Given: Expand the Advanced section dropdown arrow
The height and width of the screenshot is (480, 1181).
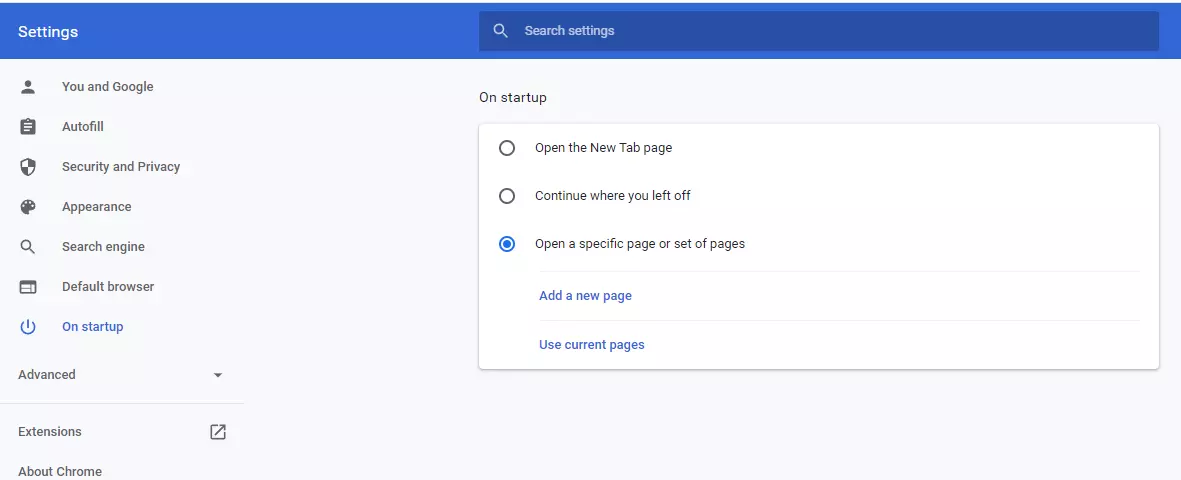Looking at the screenshot, I should coord(218,375).
